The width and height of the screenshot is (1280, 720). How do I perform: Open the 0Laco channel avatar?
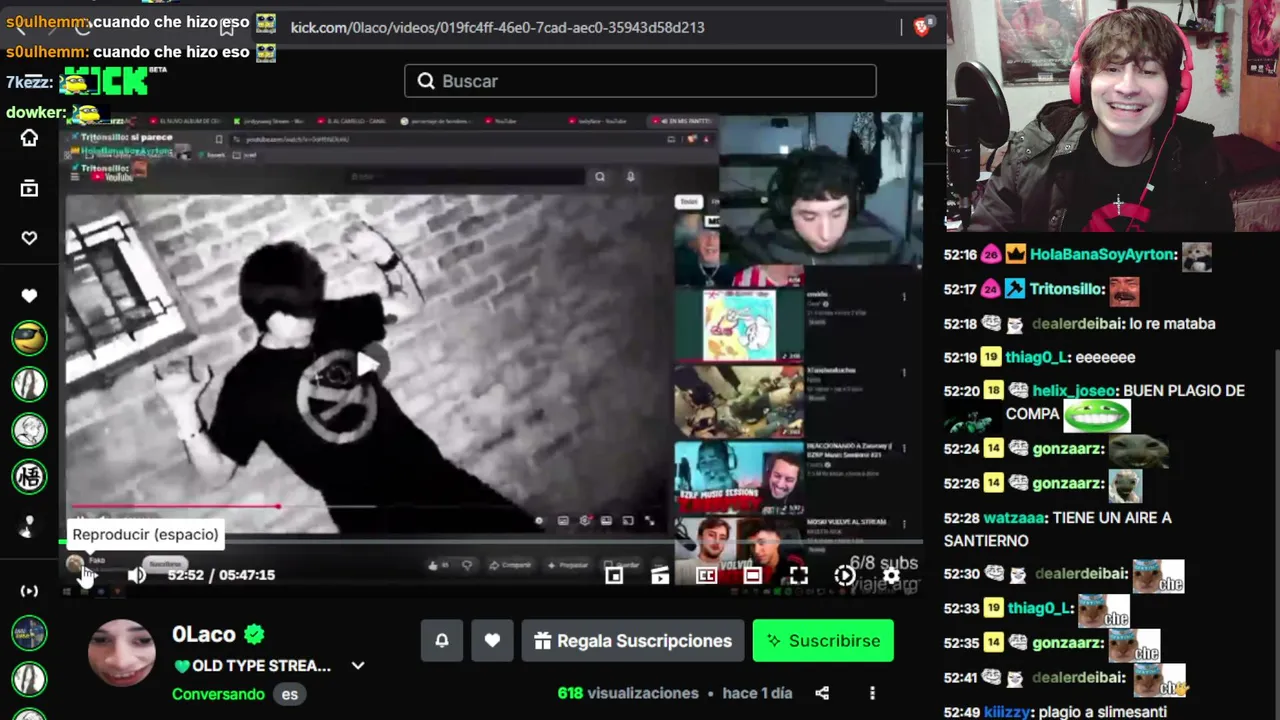[122, 653]
